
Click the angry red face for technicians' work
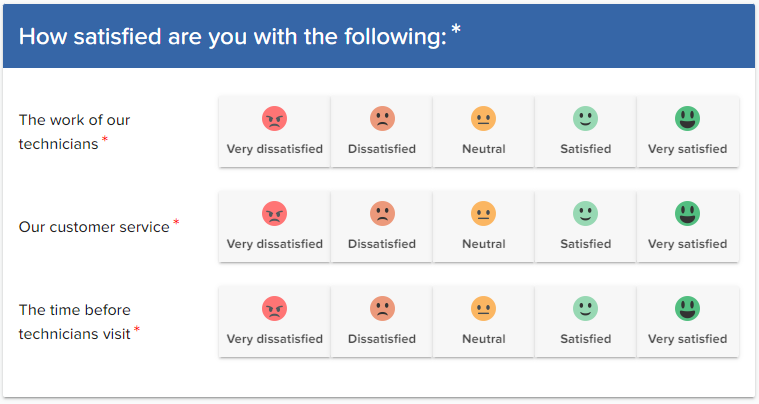pos(274,119)
